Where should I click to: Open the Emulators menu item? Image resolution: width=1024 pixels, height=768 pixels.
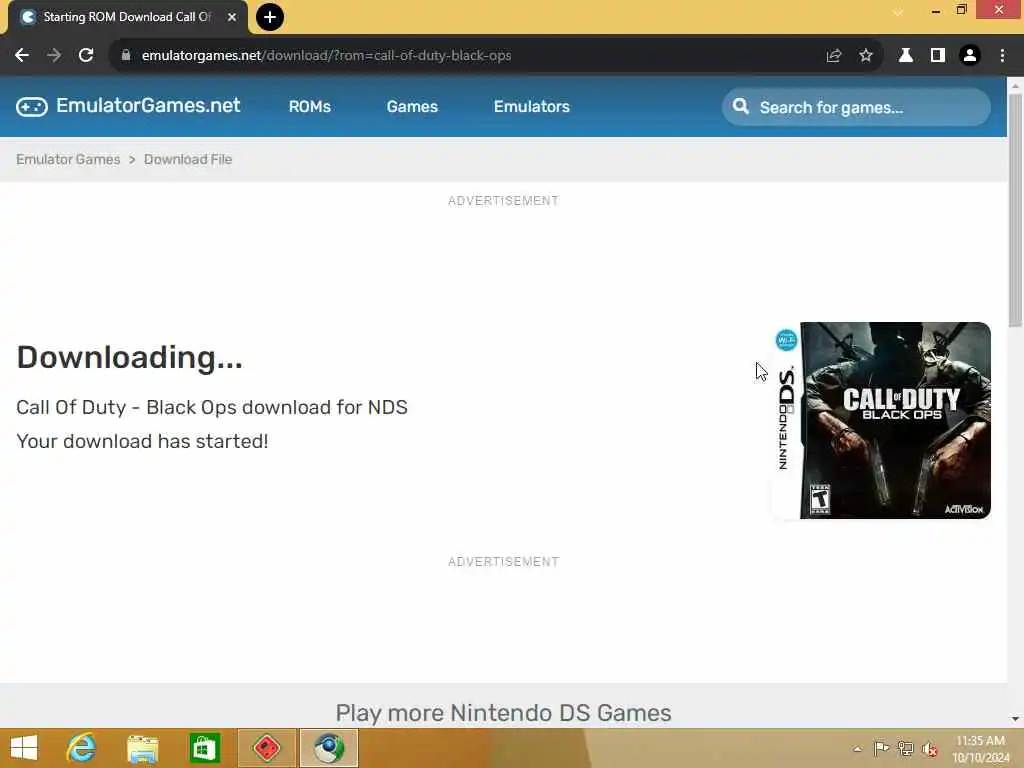(532, 106)
